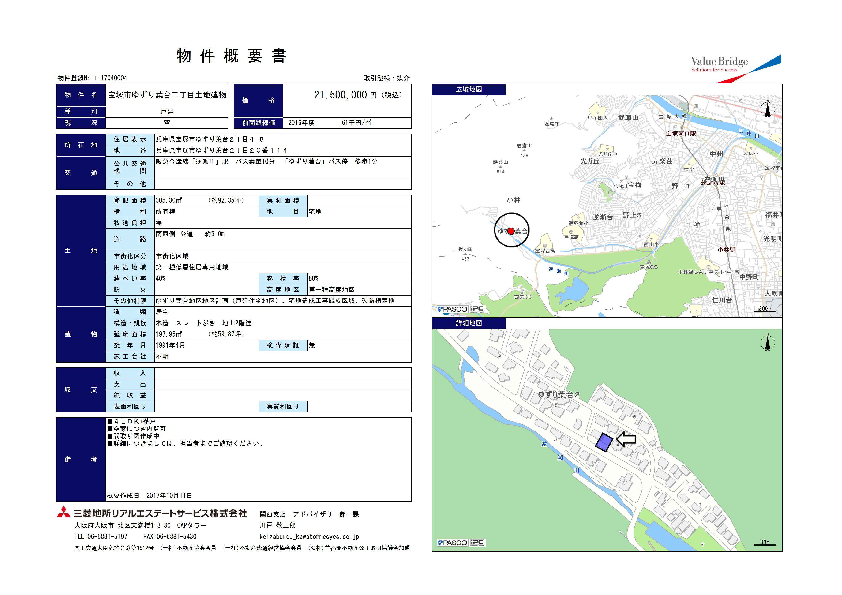
Task: Click the 備考 section header cell
Action: pos(80,459)
